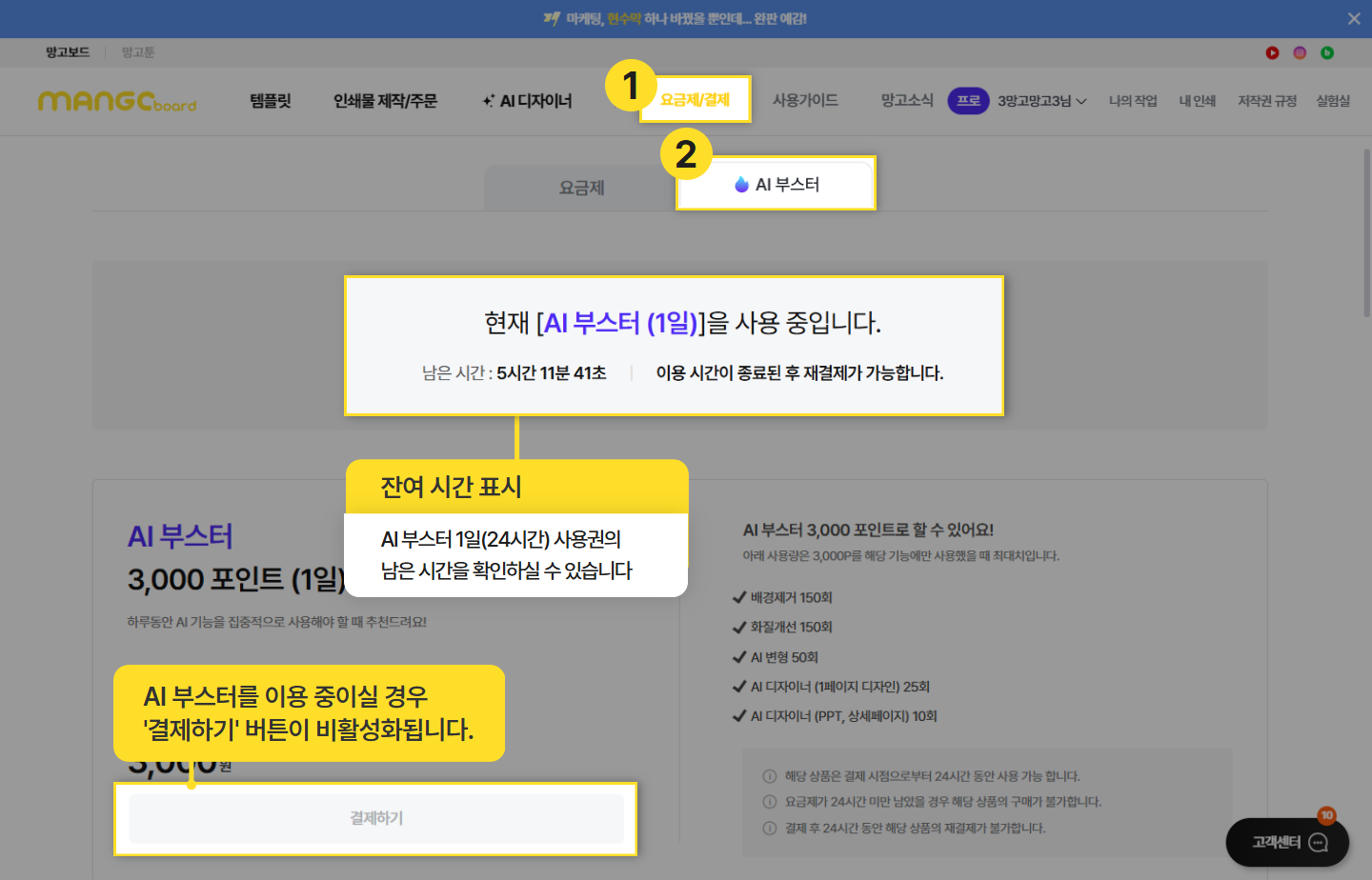This screenshot has width=1372, height=880.
Task: Click the AI 부스터 heading text
Action: click(180, 536)
